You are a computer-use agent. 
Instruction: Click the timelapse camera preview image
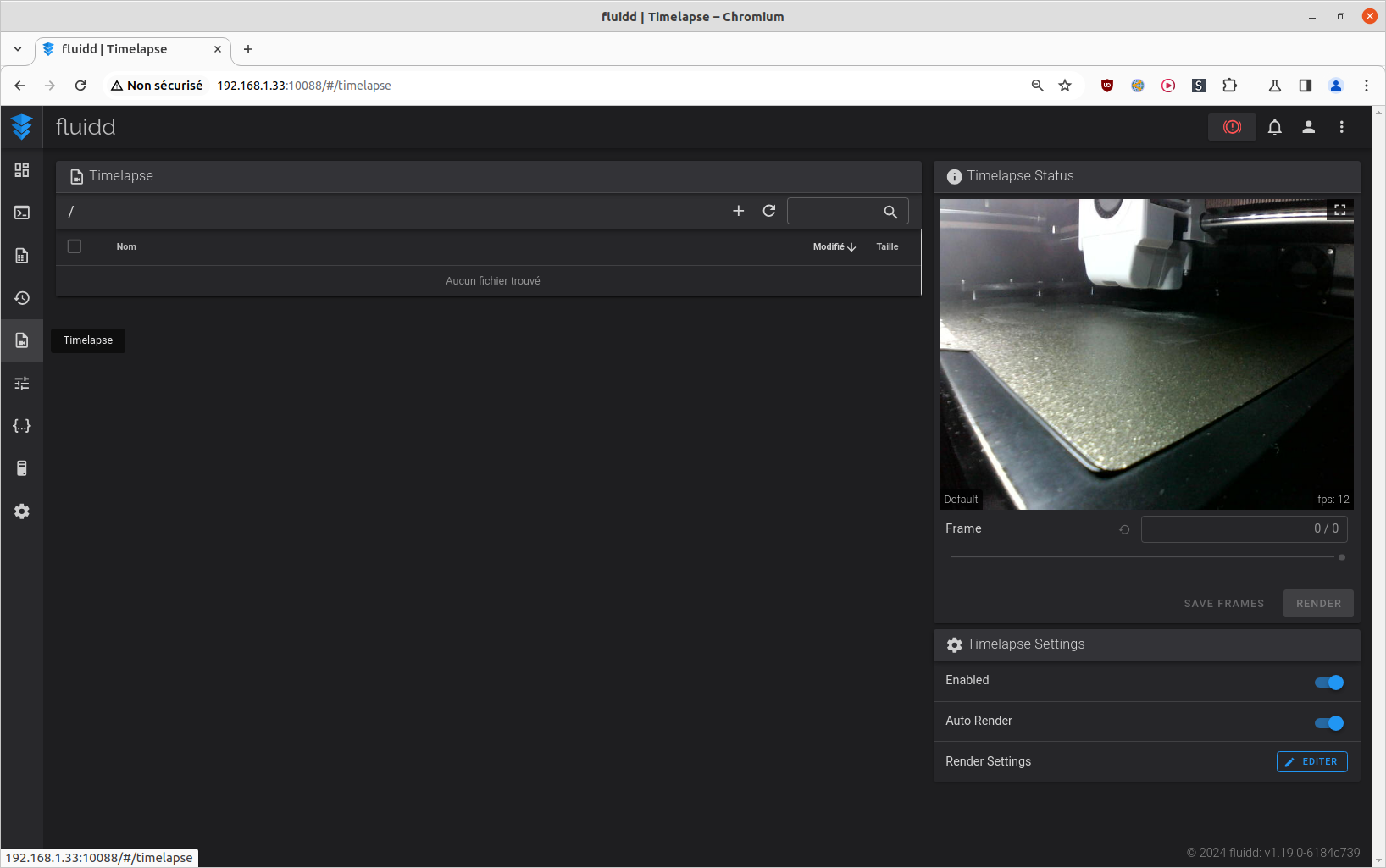coord(1146,354)
